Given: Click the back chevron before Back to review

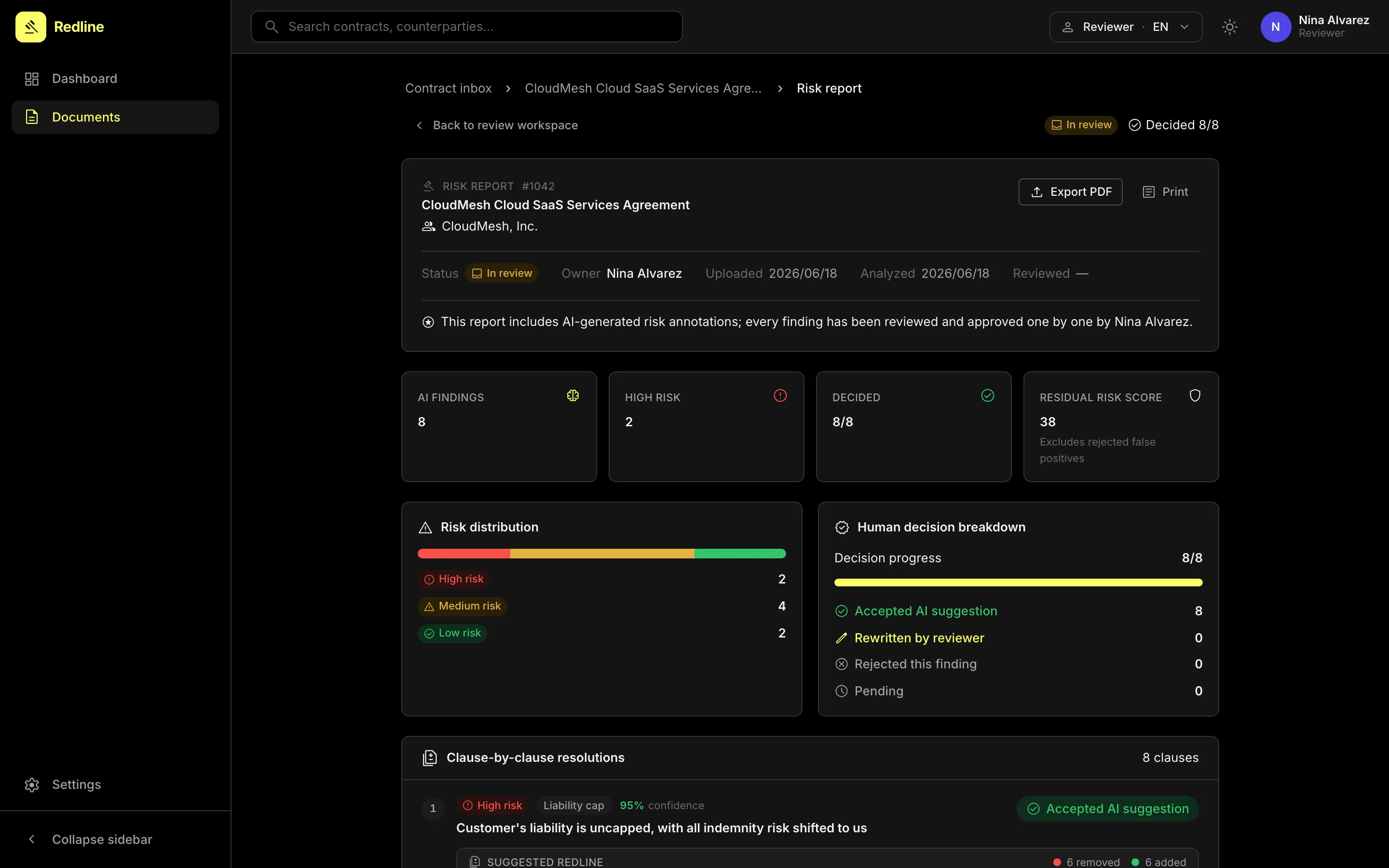Looking at the screenshot, I should (419, 125).
